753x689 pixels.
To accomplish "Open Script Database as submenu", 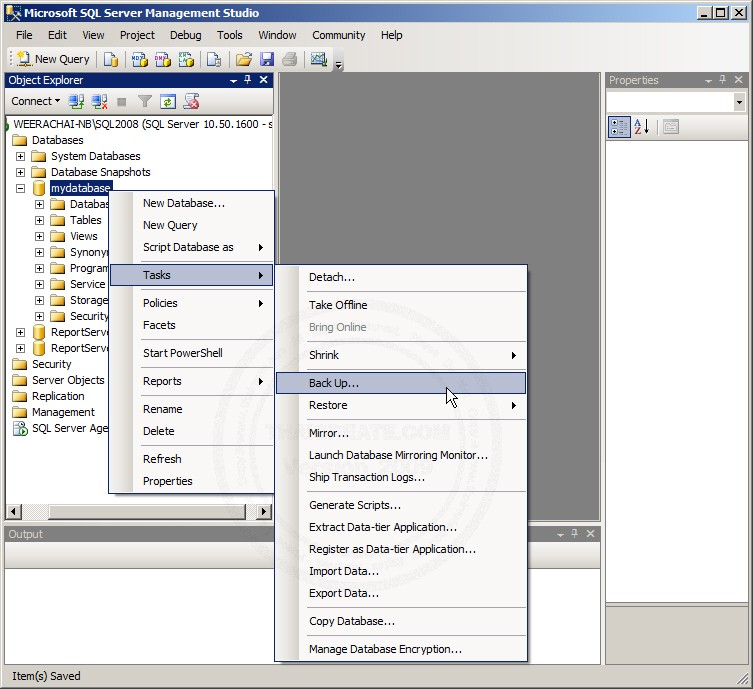I will (x=191, y=247).
